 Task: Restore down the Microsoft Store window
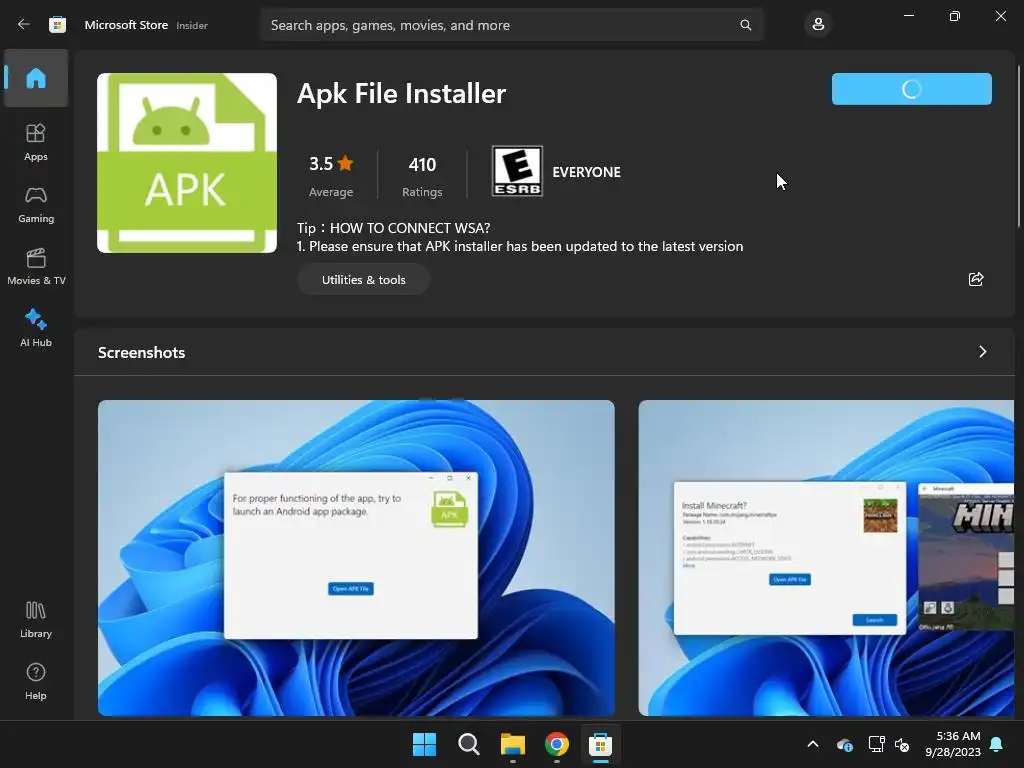point(955,16)
